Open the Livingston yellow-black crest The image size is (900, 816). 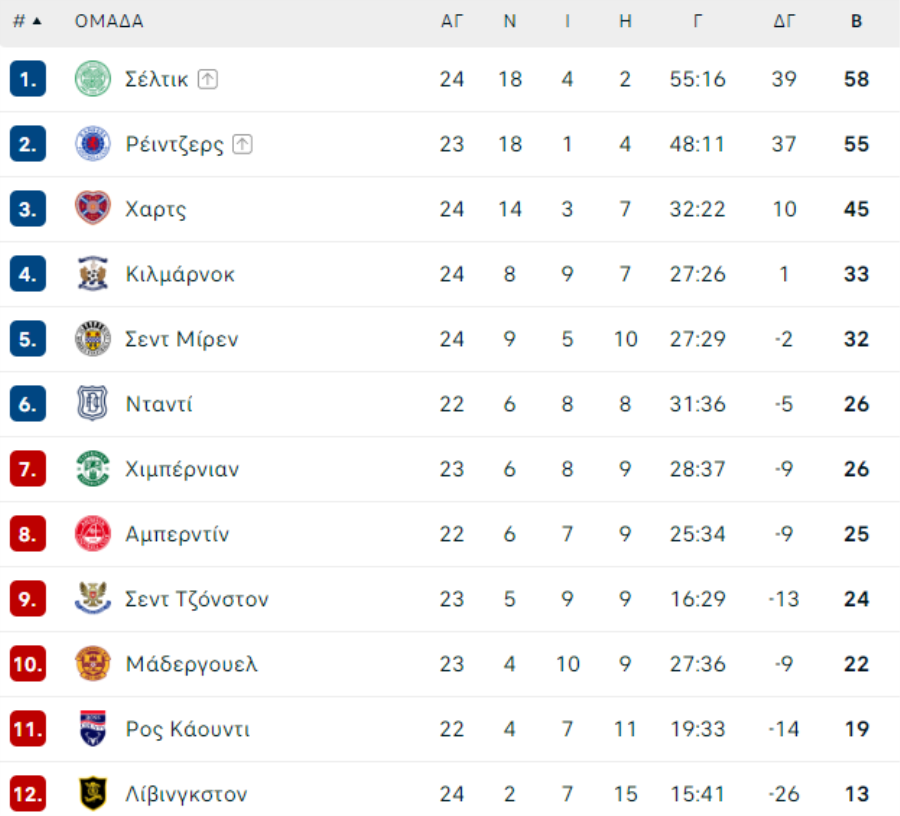(92, 794)
